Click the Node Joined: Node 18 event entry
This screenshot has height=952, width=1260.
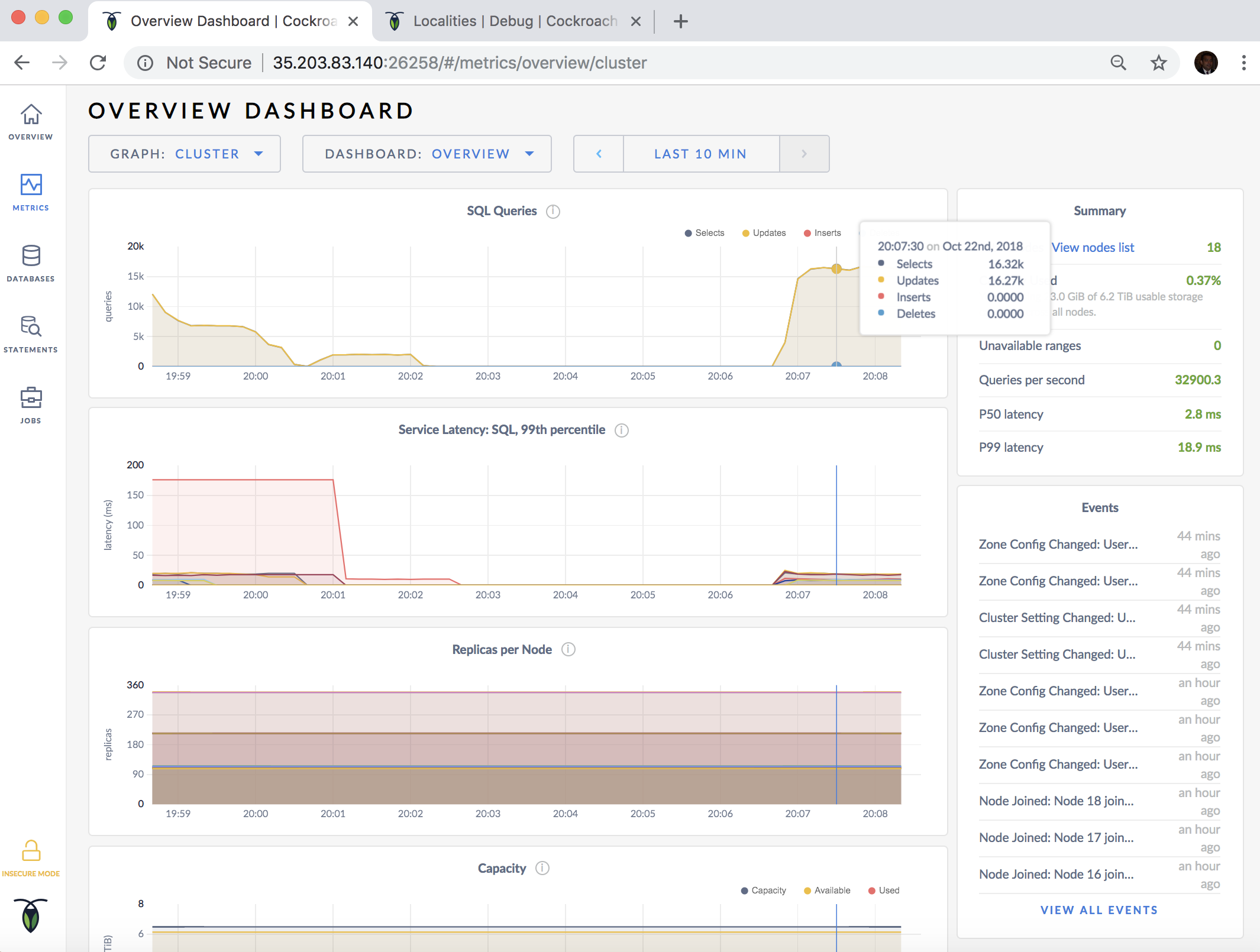(1056, 801)
